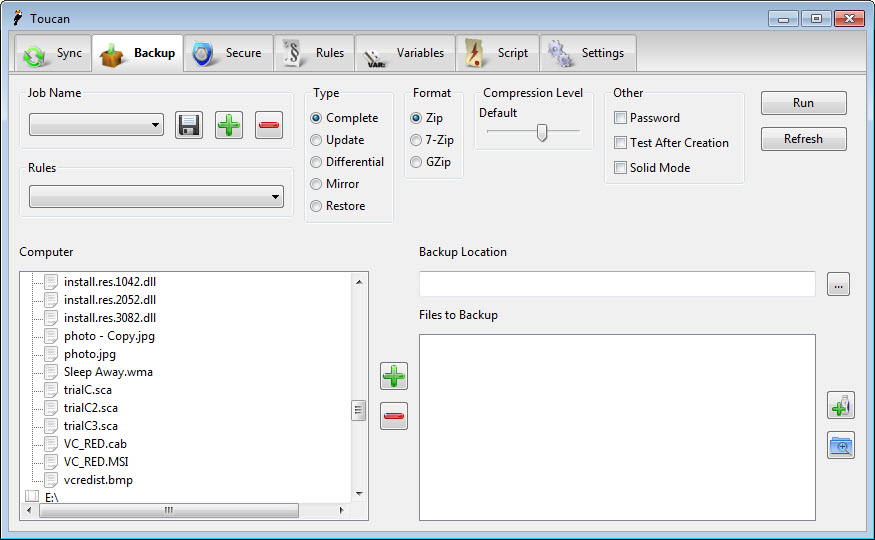Viewport: 875px width, 540px height.
Task: Click the Toucan bird icon in title bar
Action: pos(18,18)
